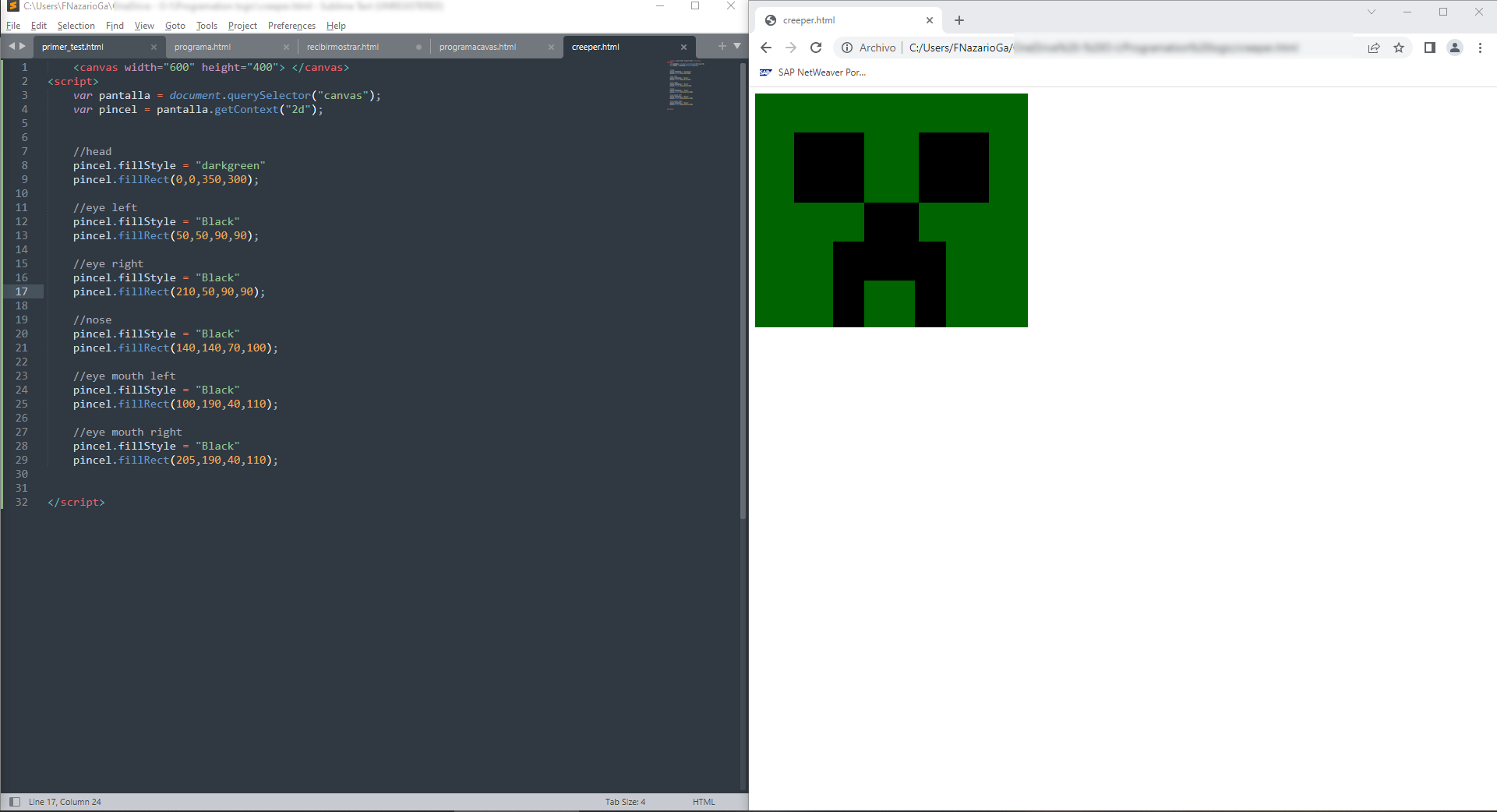This screenshot has height=812, width=1497.
Task: Close the creeper.html browser tab
Action: click(929, 20)
